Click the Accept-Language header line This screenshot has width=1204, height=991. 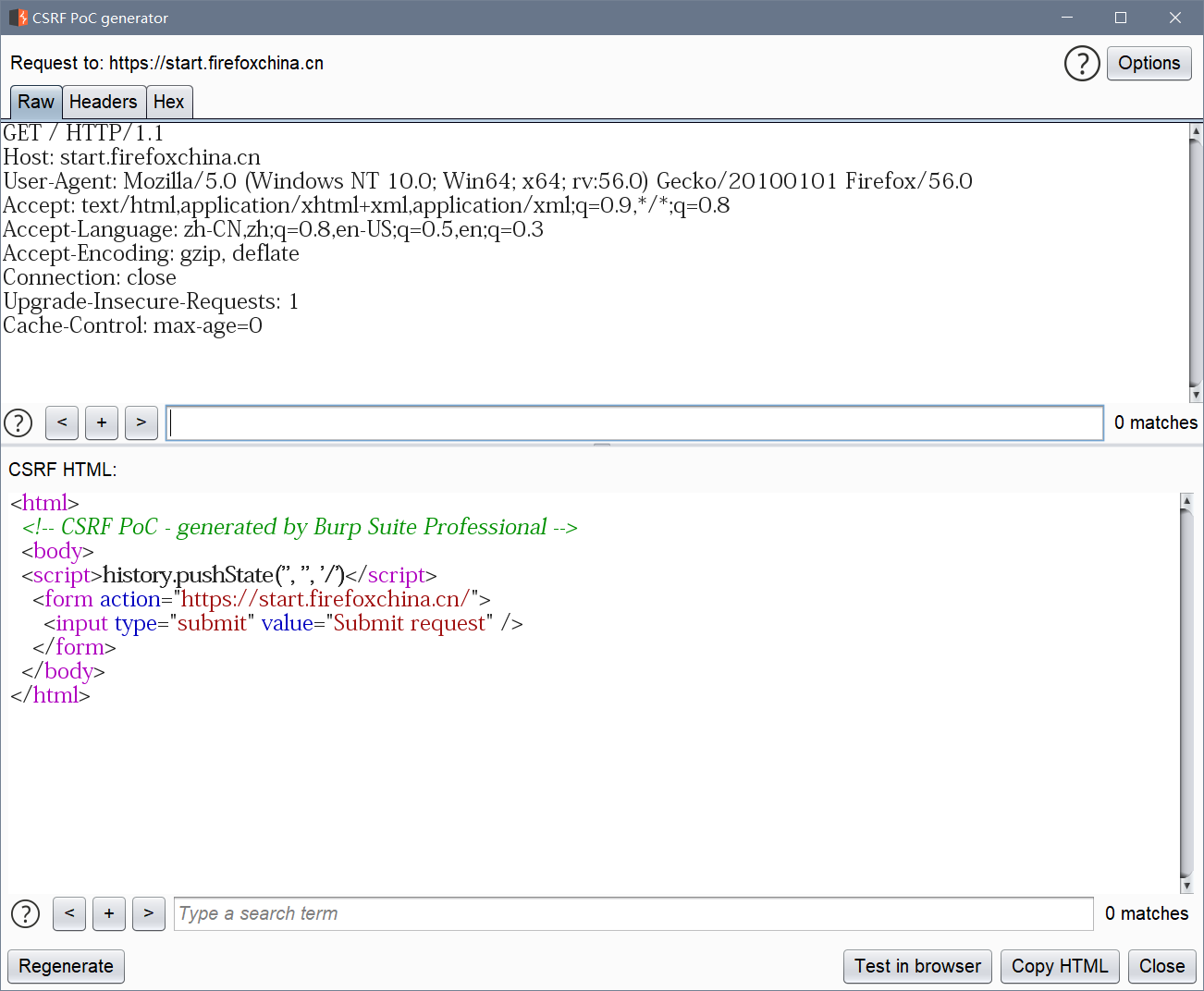(274, 229)
